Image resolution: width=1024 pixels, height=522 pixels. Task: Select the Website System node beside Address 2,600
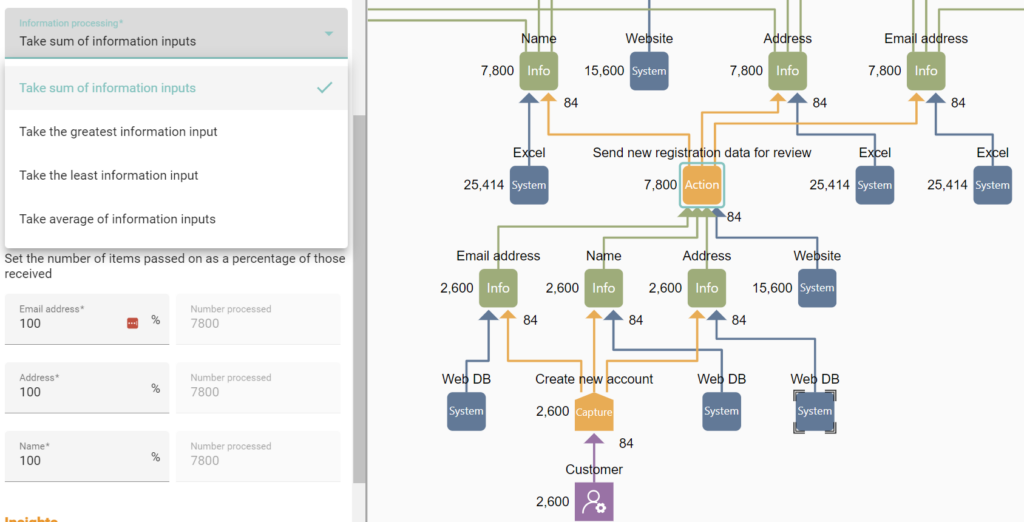coord(817,288)
